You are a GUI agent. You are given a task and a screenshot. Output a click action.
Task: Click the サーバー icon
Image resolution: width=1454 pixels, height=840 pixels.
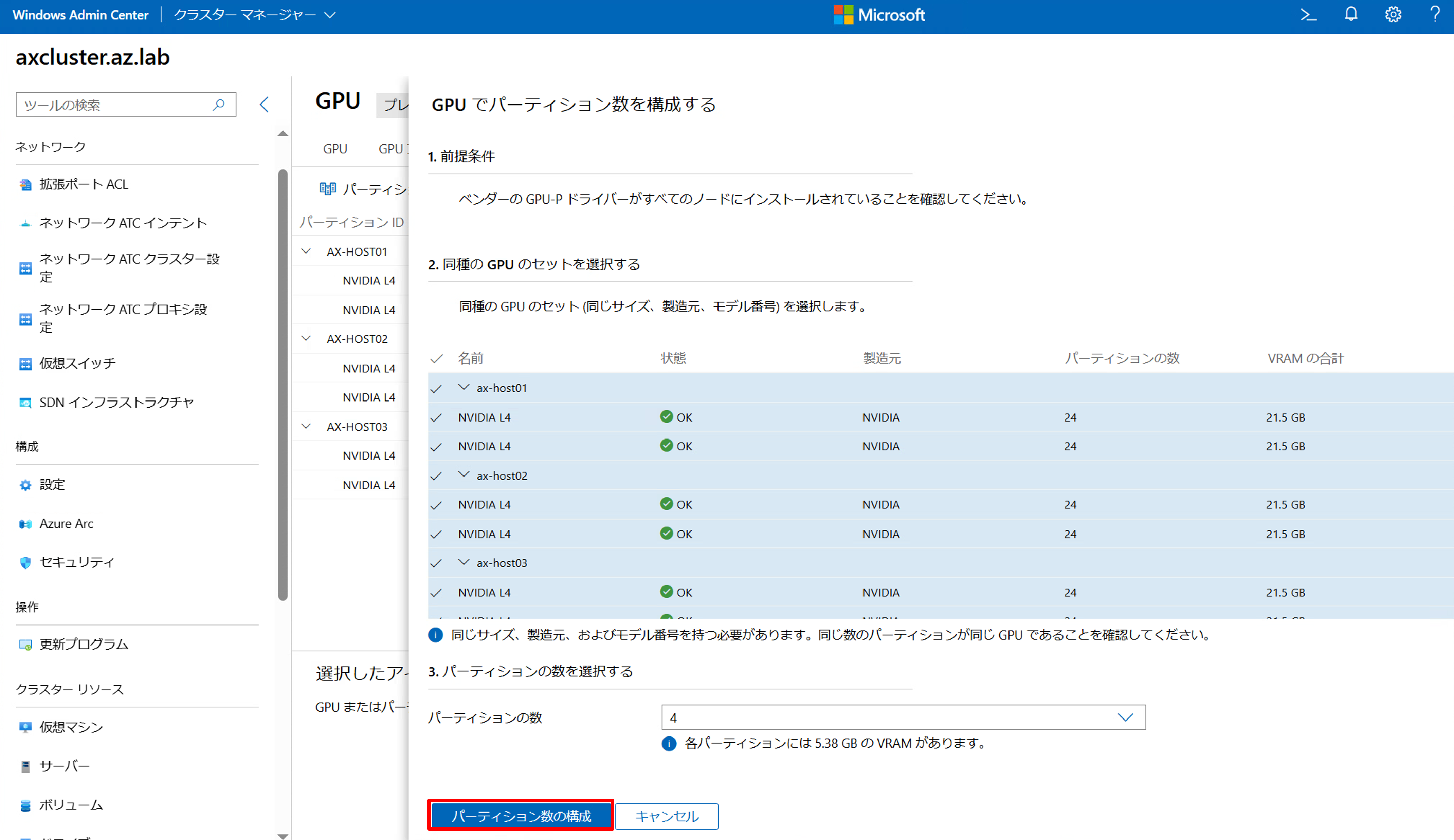(x=25, y=767)
